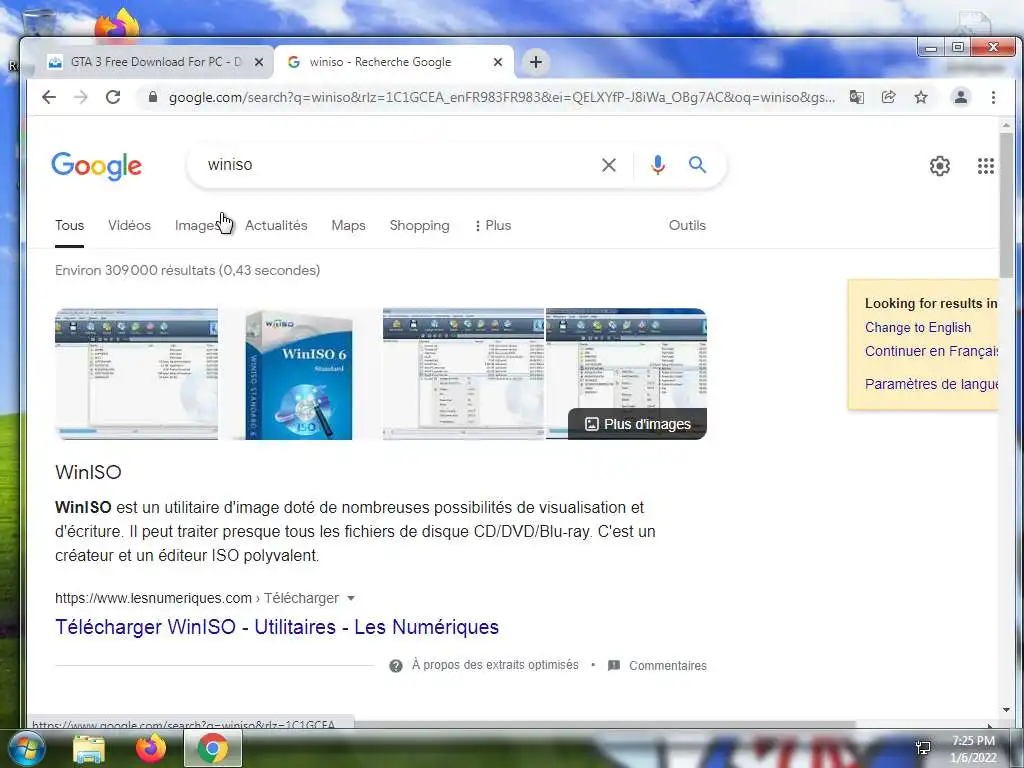Click Continuer en Français link
The width and height of the screenshot is (1024, 768).
pyautogui.click(x=931, y=351)
